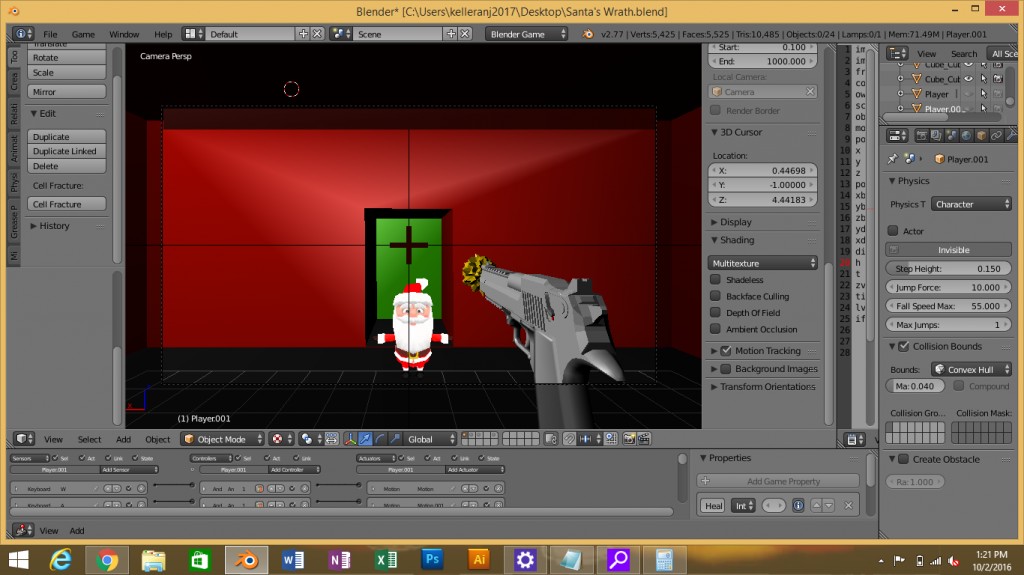The height and width of the screenshot is (575, 1024).
Task: Open the Blender Game engine dropdown
Action: [x=527, y=34]
